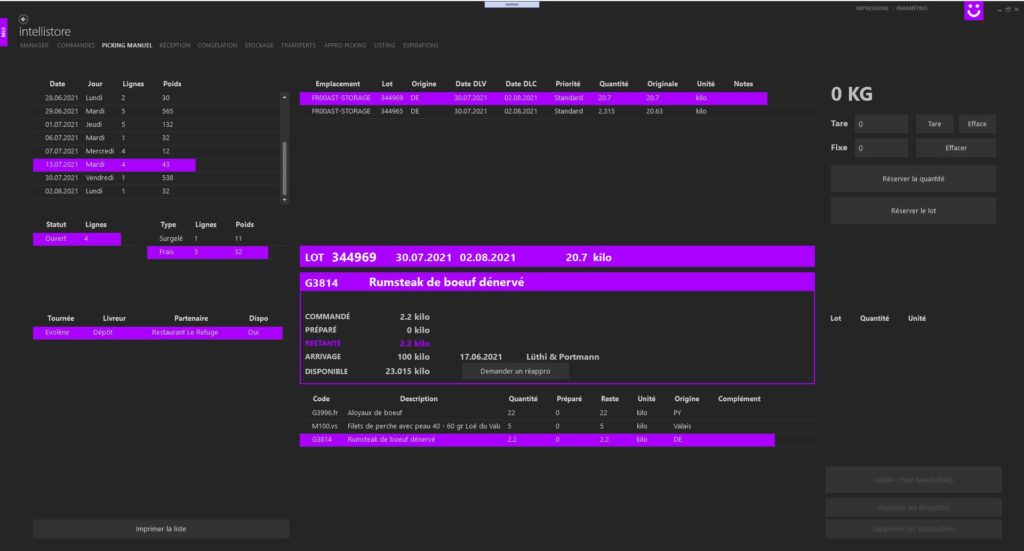The height and width of the screenshot is (551, 1024).
Task: Click the purple MUI side tab
Action: (4, 32)
